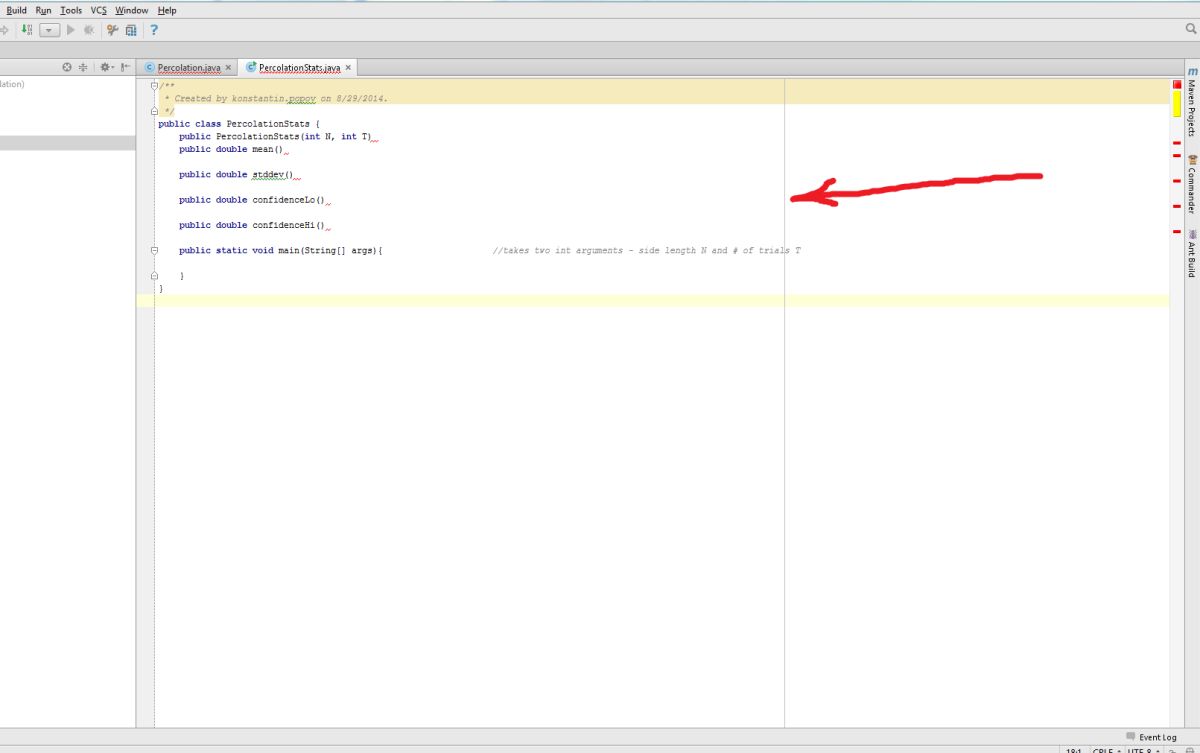The width and height of the screenshot is (1200, 753).
Task: Click the 'Created by konstantin.popov' comment line
Action: click(x=277, y=99)
